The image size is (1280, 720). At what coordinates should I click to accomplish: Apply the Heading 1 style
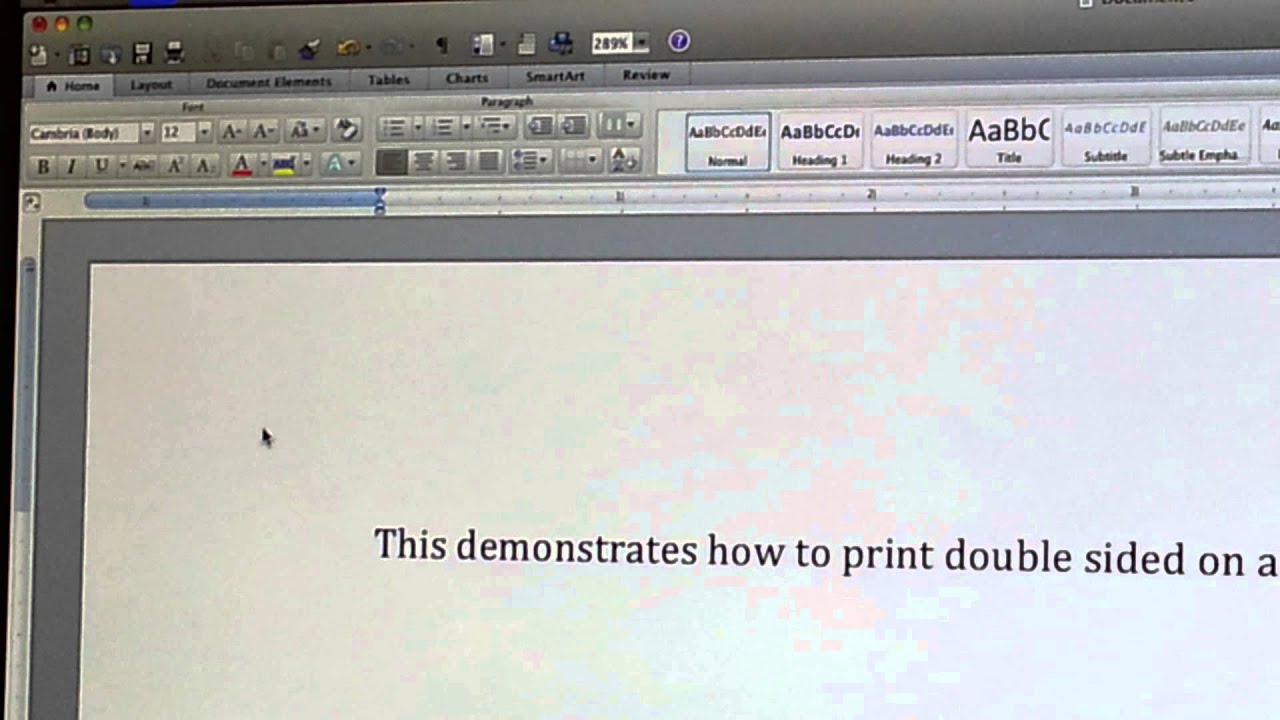coord(820,141)
